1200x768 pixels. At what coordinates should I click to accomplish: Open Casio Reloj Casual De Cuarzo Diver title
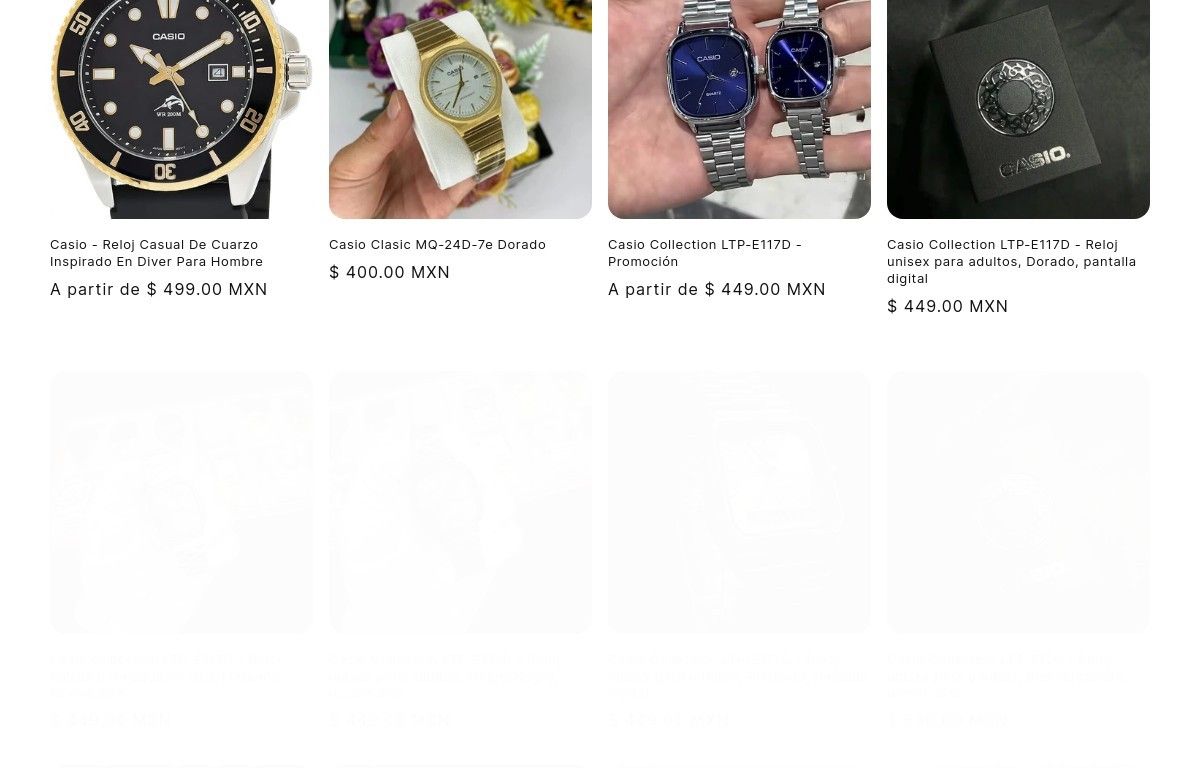pyautogui.click(x=157, y=253)
